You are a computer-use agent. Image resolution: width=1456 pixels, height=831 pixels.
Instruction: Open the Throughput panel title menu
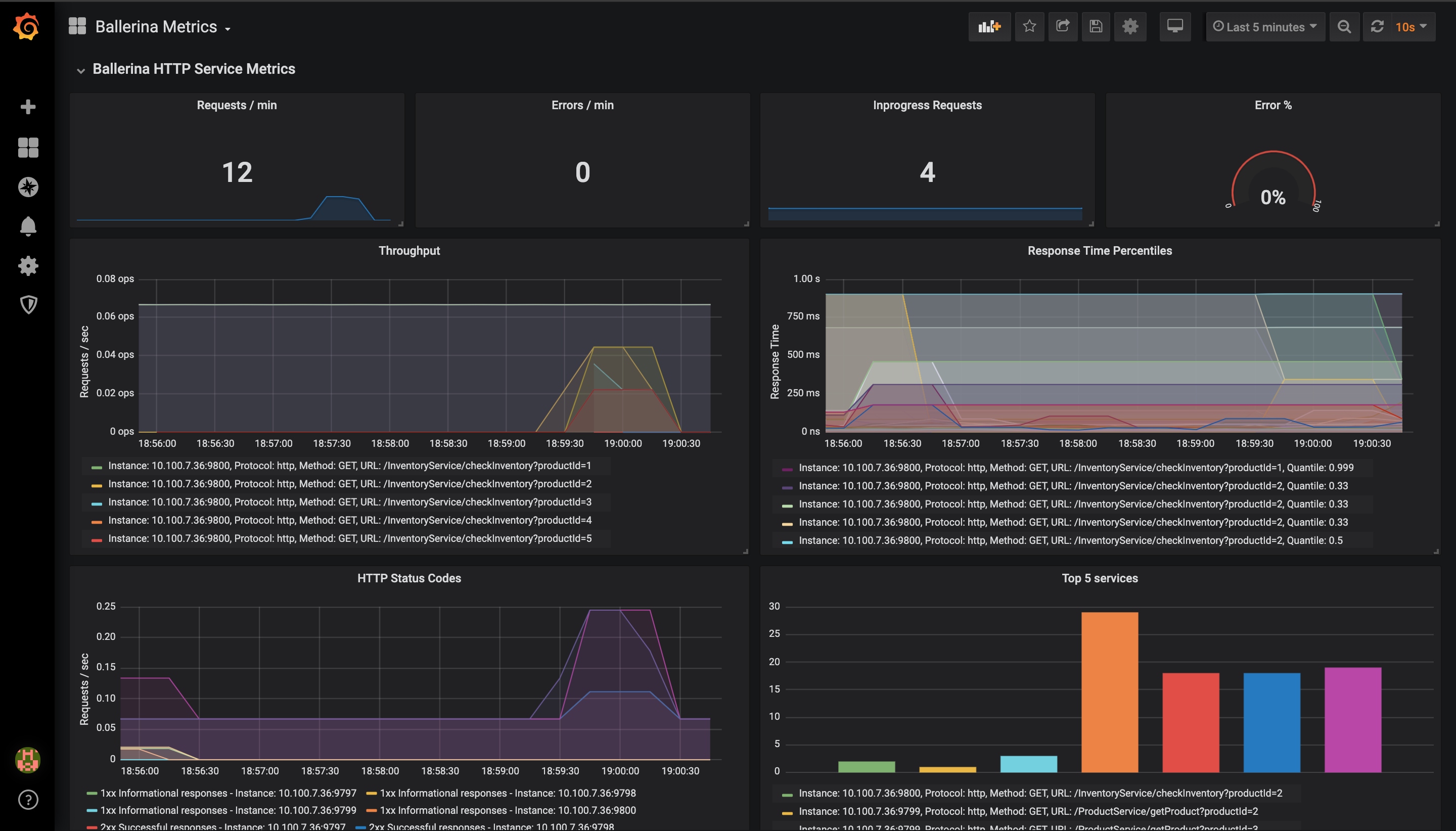point(408,251)
